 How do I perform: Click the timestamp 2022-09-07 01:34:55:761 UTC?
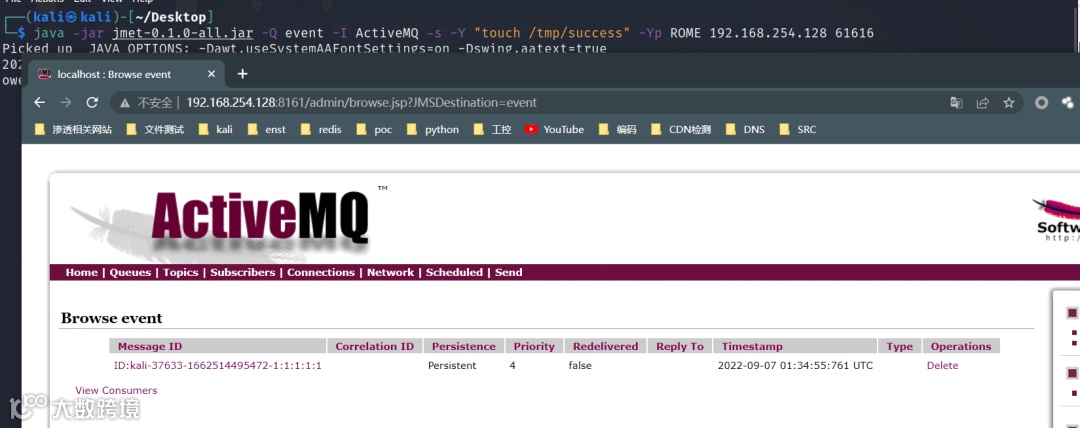point(795,366)
